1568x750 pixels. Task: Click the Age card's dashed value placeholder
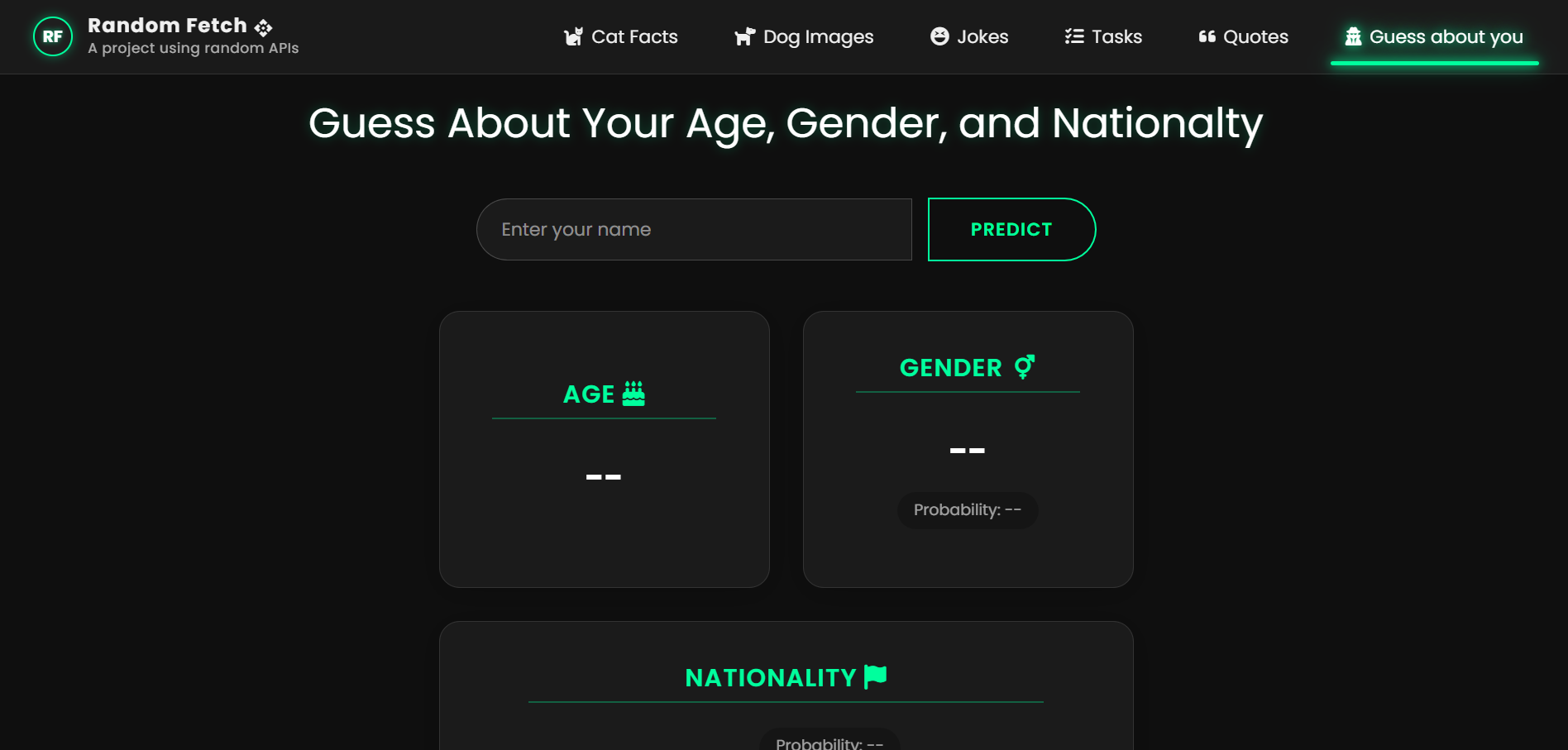604,477
